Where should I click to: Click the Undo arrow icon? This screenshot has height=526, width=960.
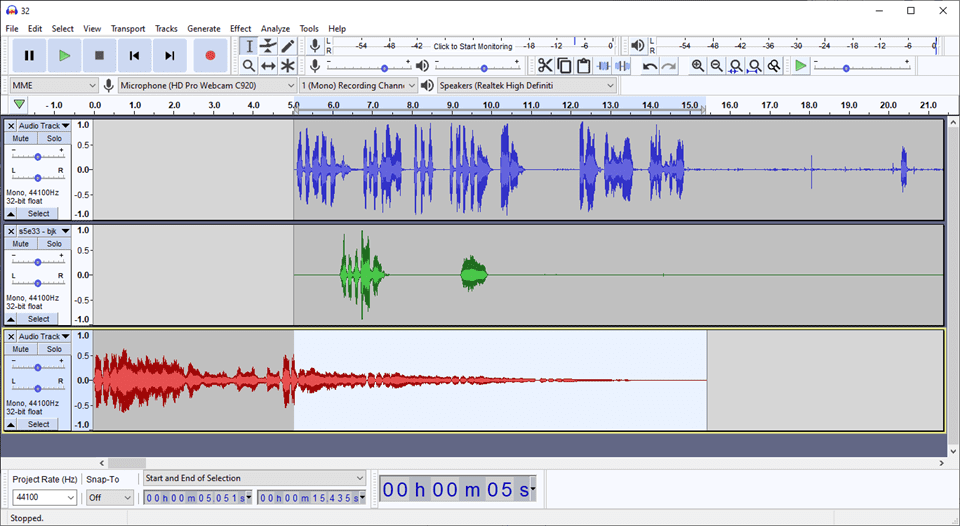click(650, 66)
